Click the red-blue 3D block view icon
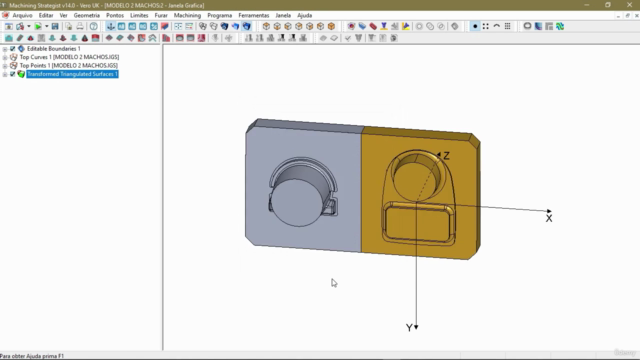This screenshot has height=360, width=640. tap(164, 27)
